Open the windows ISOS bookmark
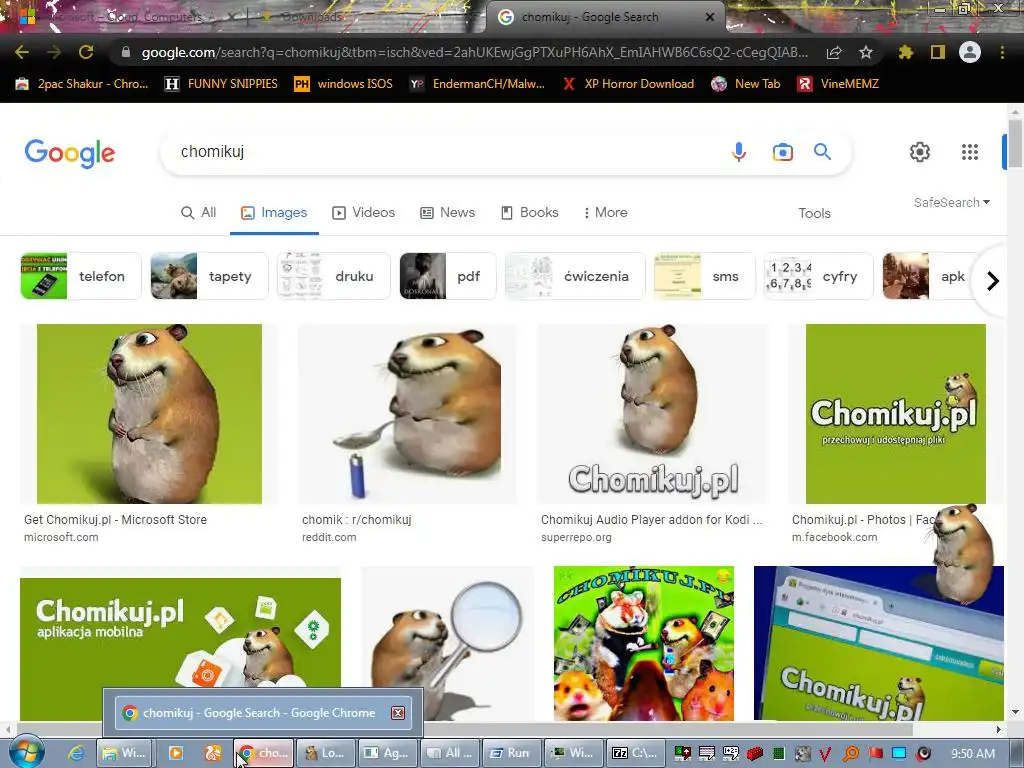The height and width of the screenshot is (768, 1024). (x=344, y=84)
